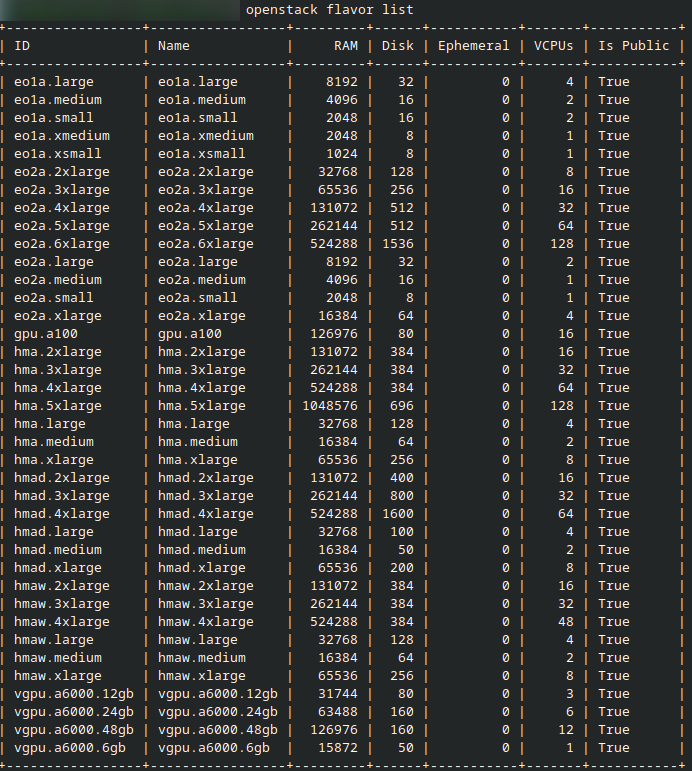Click Disk value 50 for hmad.medium
The height and width of the screenshot is (771, 692).
point(406,550)
